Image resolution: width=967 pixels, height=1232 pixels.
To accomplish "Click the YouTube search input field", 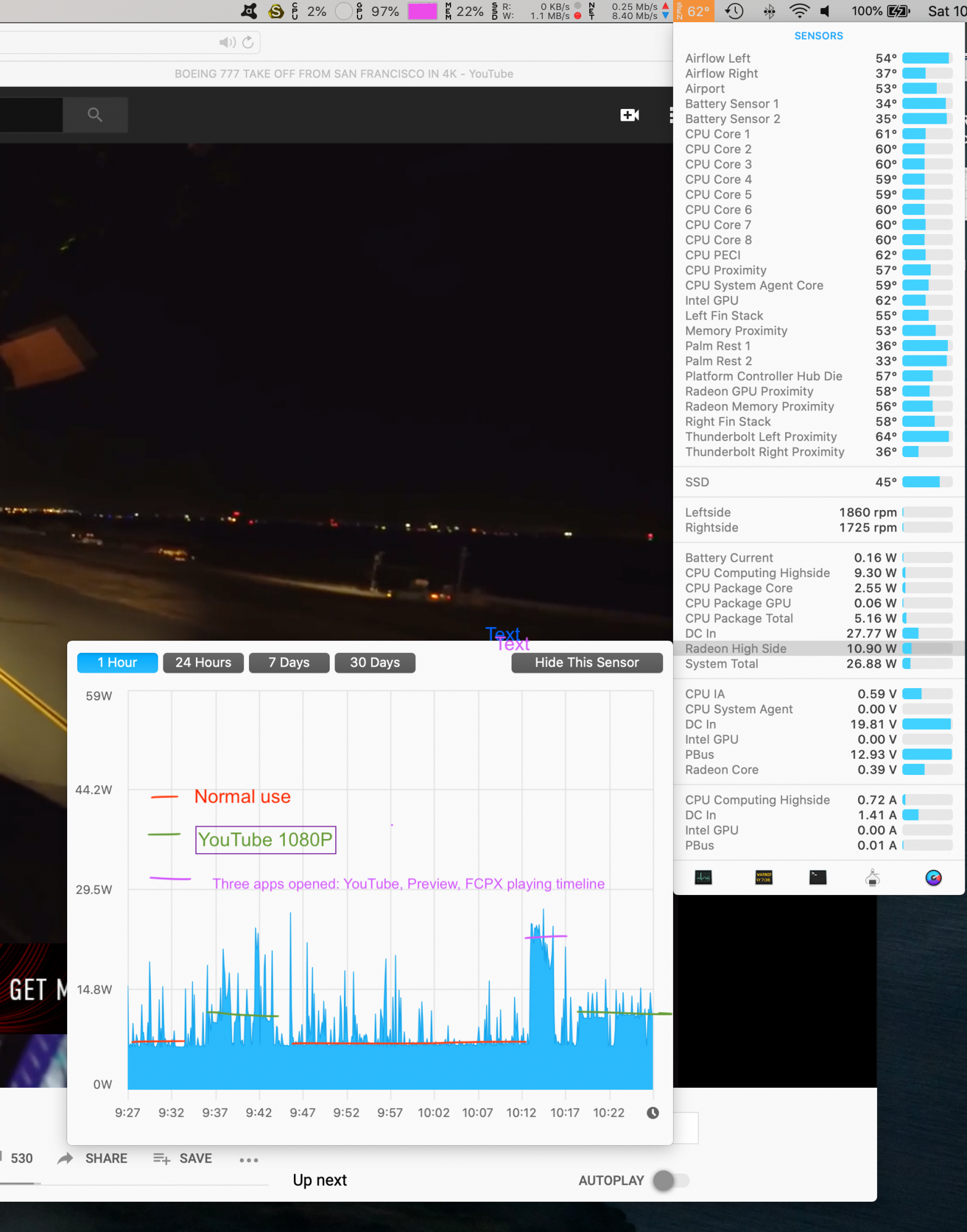I will [x=31, y=115].
